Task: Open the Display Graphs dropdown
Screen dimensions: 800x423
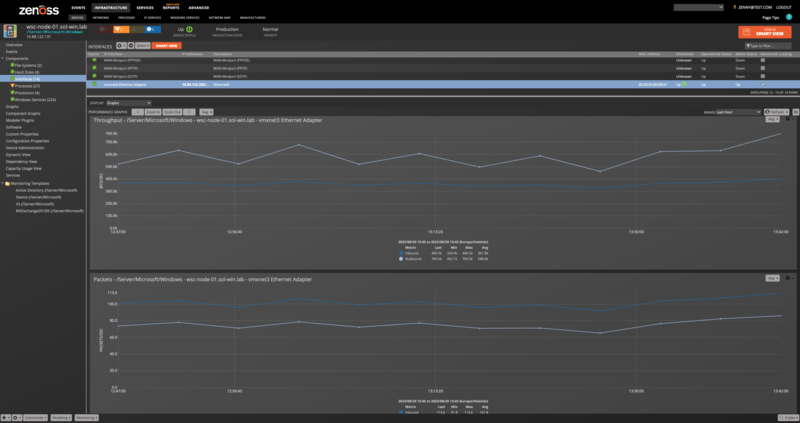Action: click(129, 103)
